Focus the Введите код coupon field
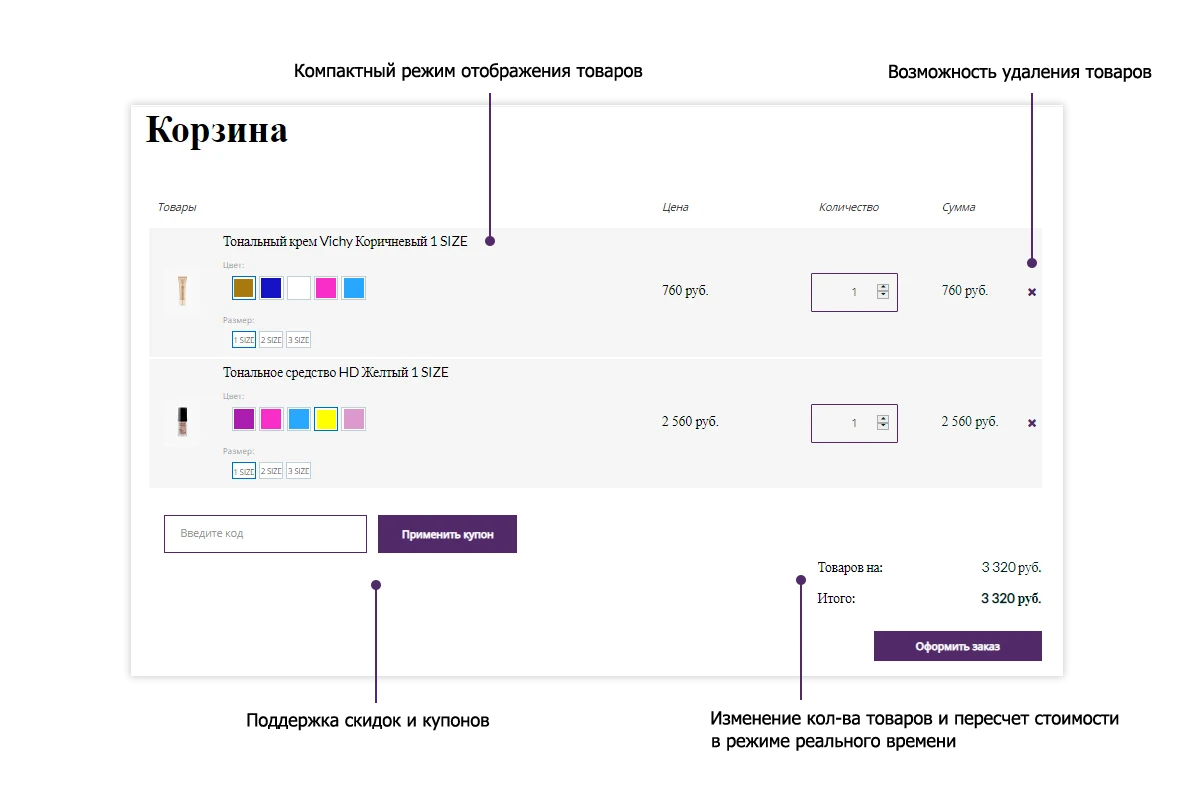The image size is (1200, 800). [x=266, y=534]
